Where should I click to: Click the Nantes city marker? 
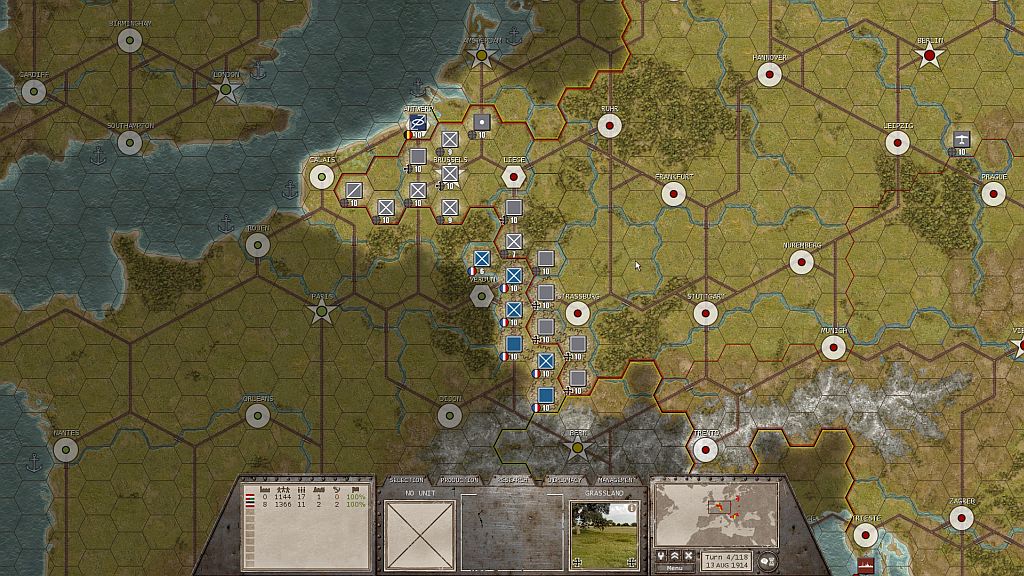tap(65, 449)
